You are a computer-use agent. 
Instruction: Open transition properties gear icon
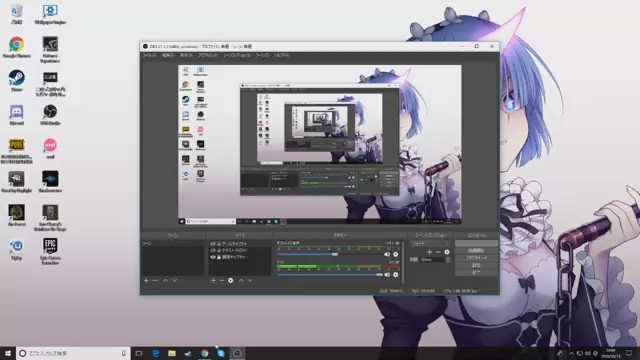pyautogui.click(x=447, y=252)
